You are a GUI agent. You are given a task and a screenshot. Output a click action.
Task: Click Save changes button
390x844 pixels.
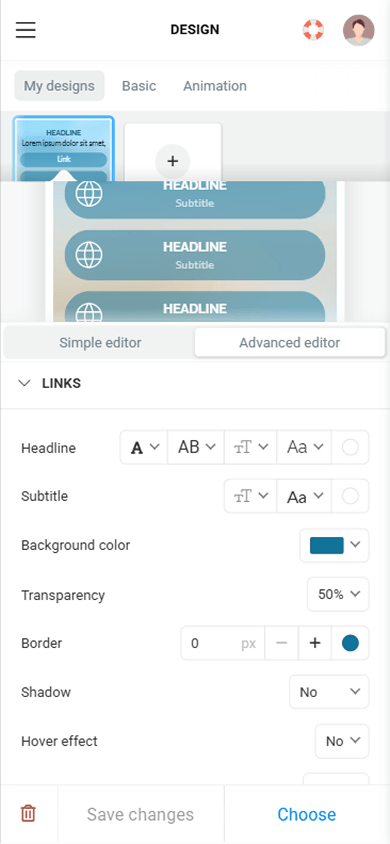[x=140, y=814]
